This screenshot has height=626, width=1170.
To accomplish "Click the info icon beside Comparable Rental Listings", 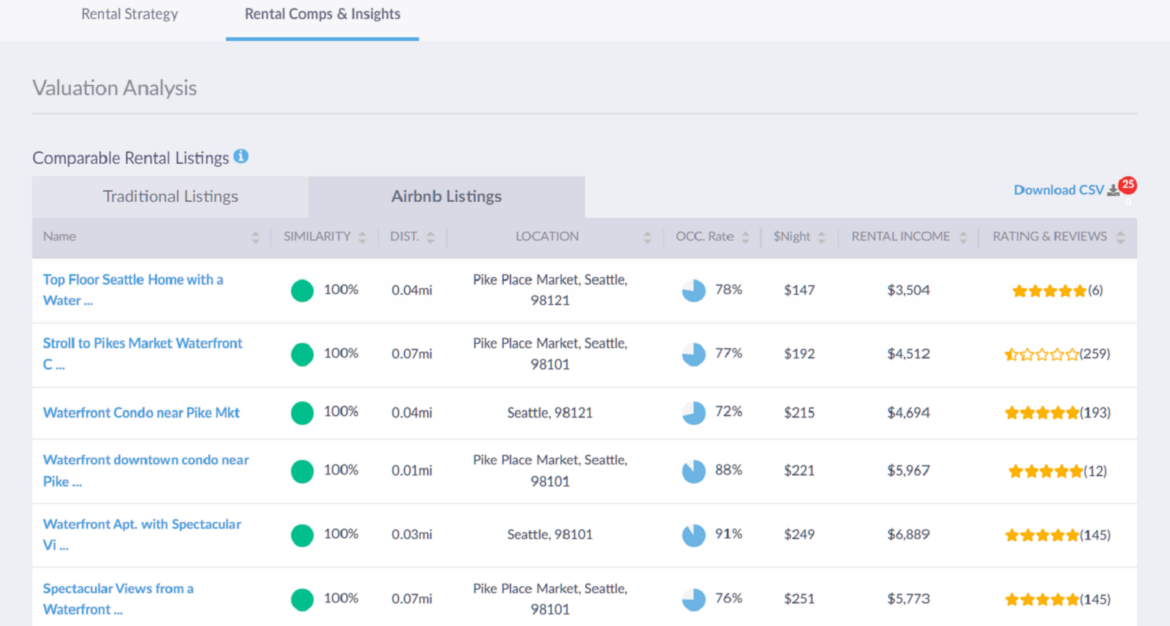I will [243, 157].
